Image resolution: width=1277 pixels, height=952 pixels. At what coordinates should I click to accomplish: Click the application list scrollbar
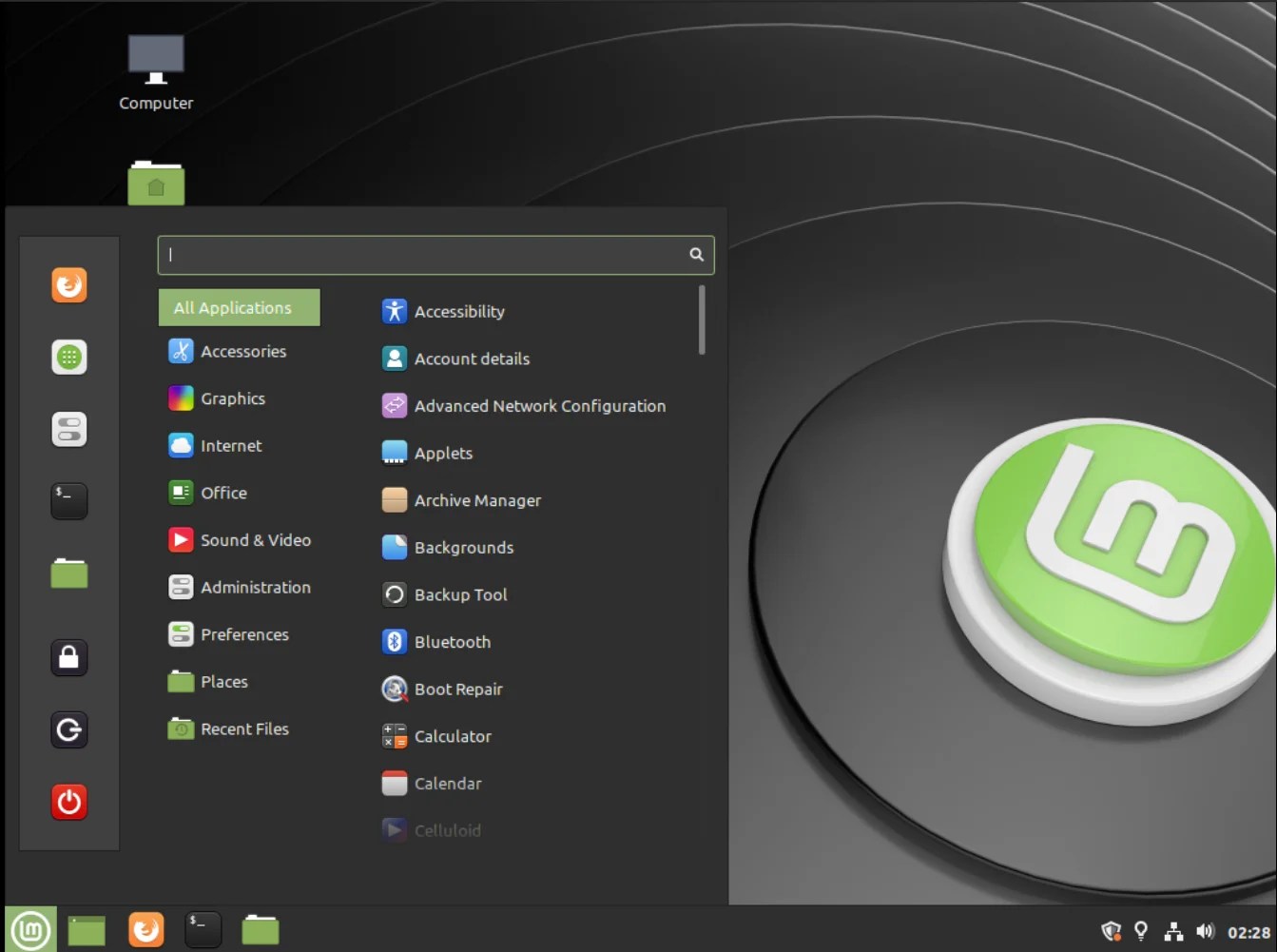pyautogui.click(x=701, y=320)
